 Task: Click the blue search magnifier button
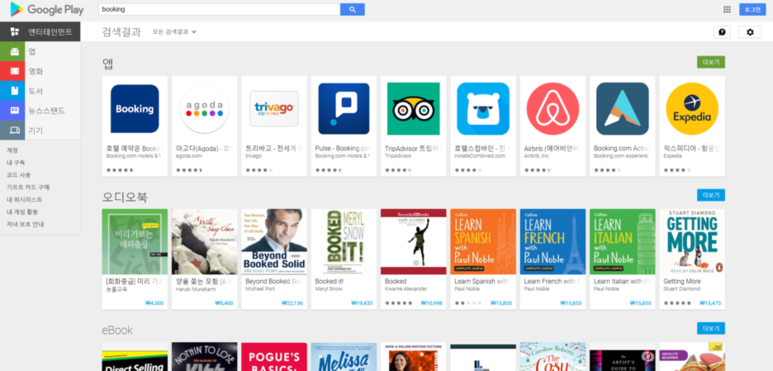(x=352, y=9)
